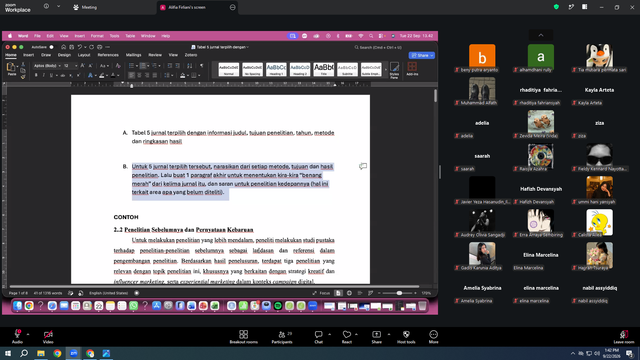Click the Text Effects letter A icon
Viewport: 640px width, 360px height.
[90, 76]
